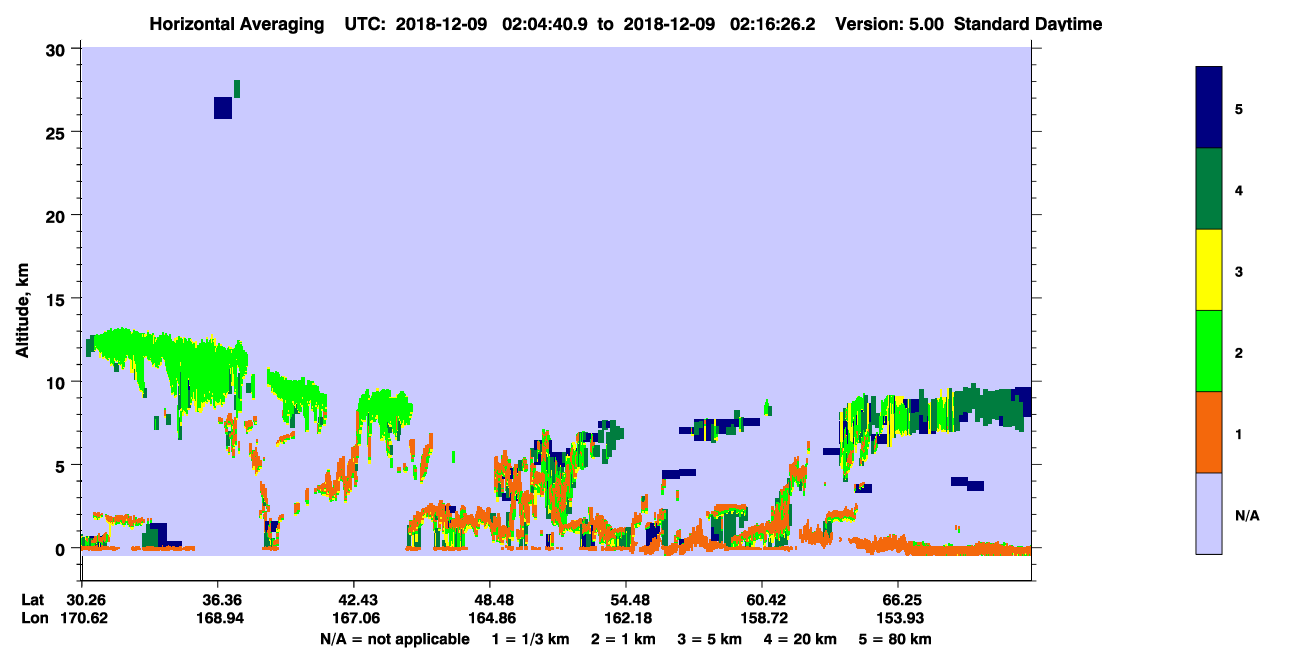Click longitude value 170.62
The height and width of the screenshot is (667, 1300).
pos(82,618)
